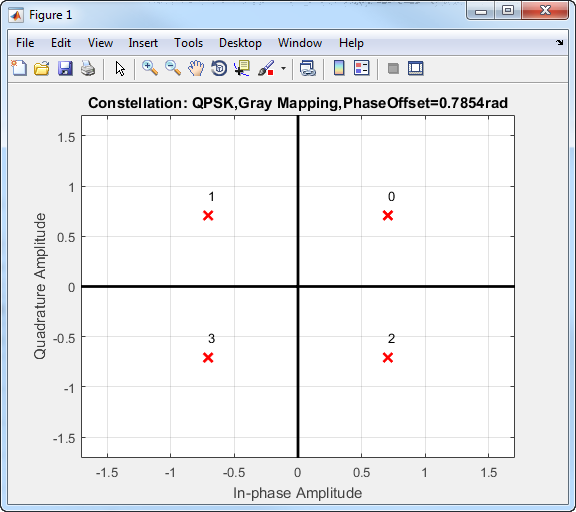Image resolution: width=576 pixels, height=512 pixels.
Task: Enable the Data Cursor tool
Action: pos(242,68)
